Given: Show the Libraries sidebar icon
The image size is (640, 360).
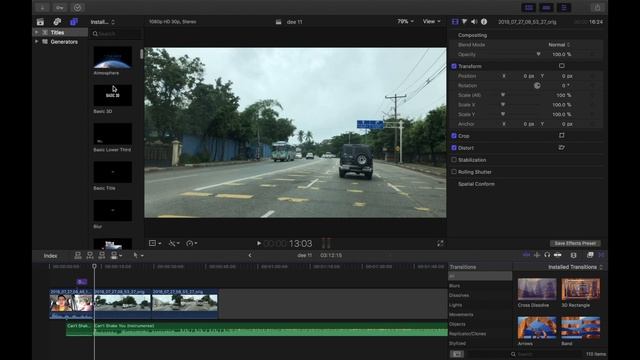Looking at the screenshot, I should (x=40, y=22).
